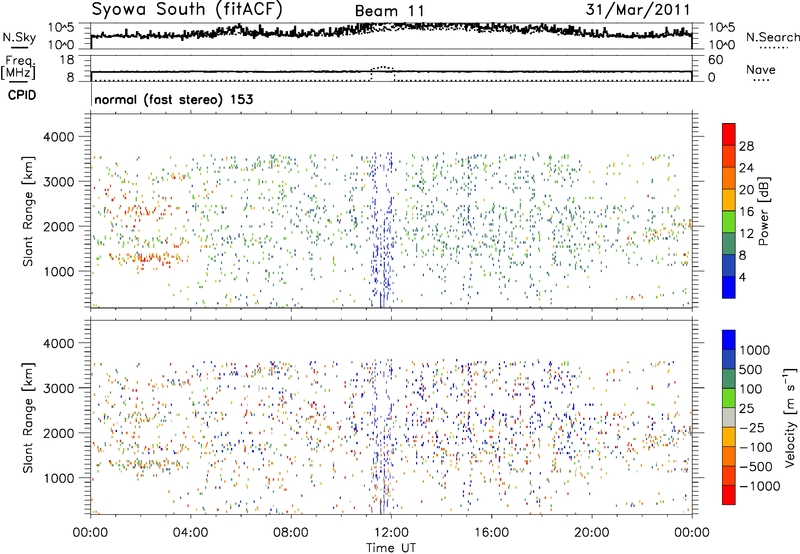Click the '-25' tick on Velocity scale
Image resolution: width=800 pixels, height=554 pixels.
[x=752, y=427]
